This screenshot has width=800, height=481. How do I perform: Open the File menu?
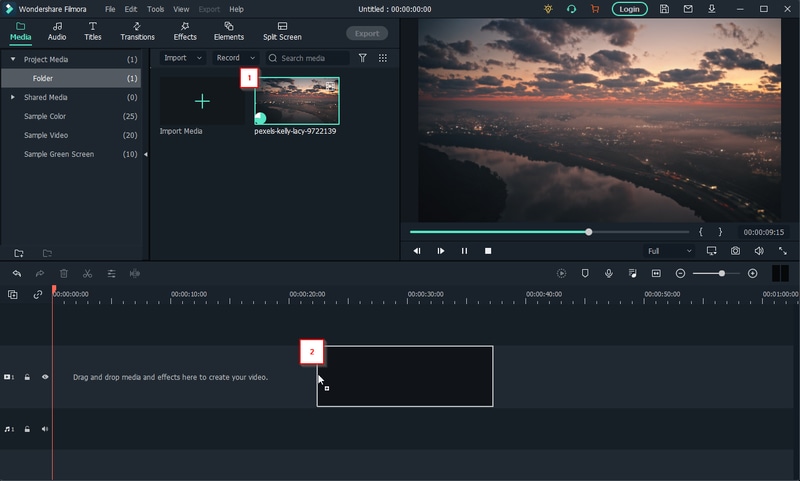(x=110, y=9)
